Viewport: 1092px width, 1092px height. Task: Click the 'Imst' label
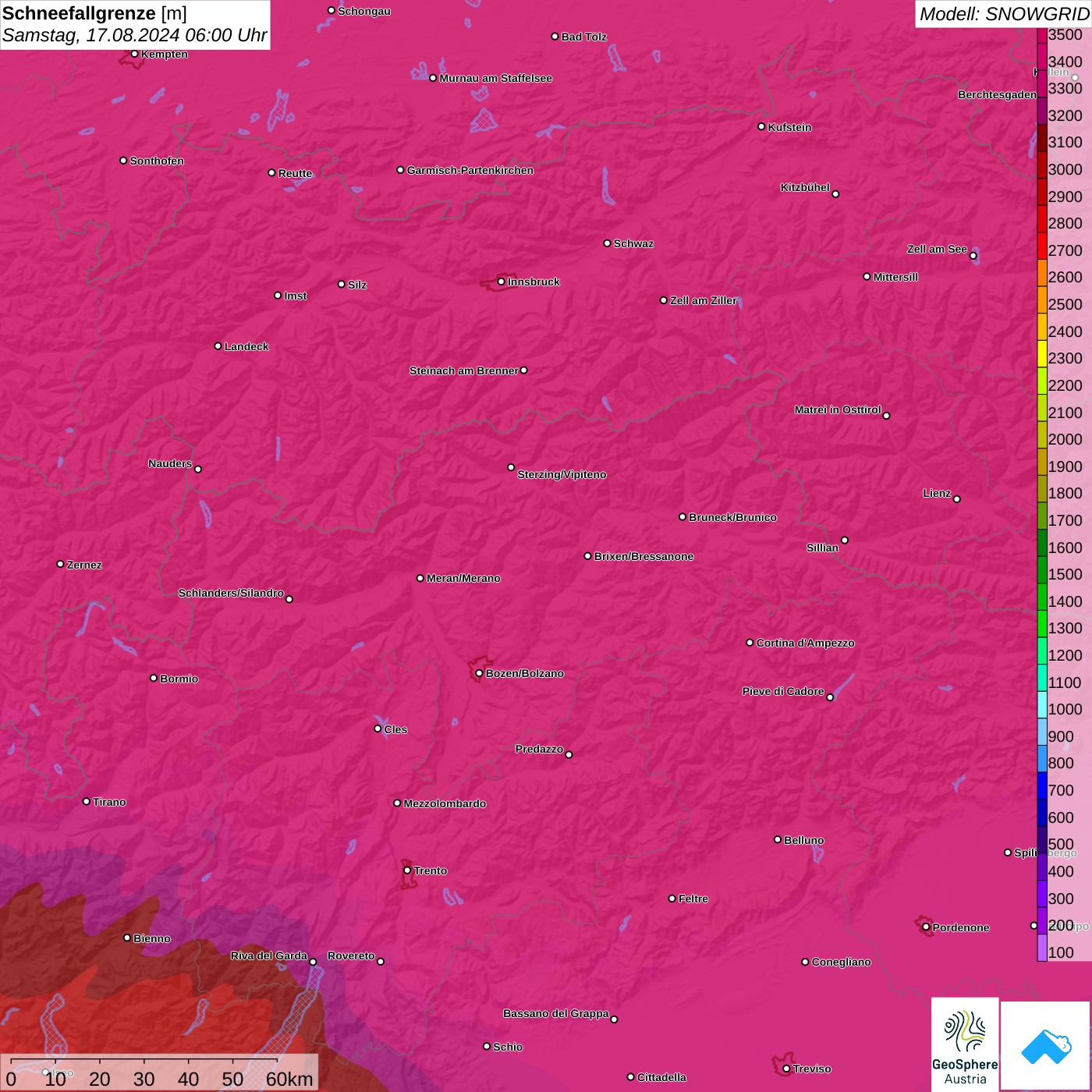296,296
